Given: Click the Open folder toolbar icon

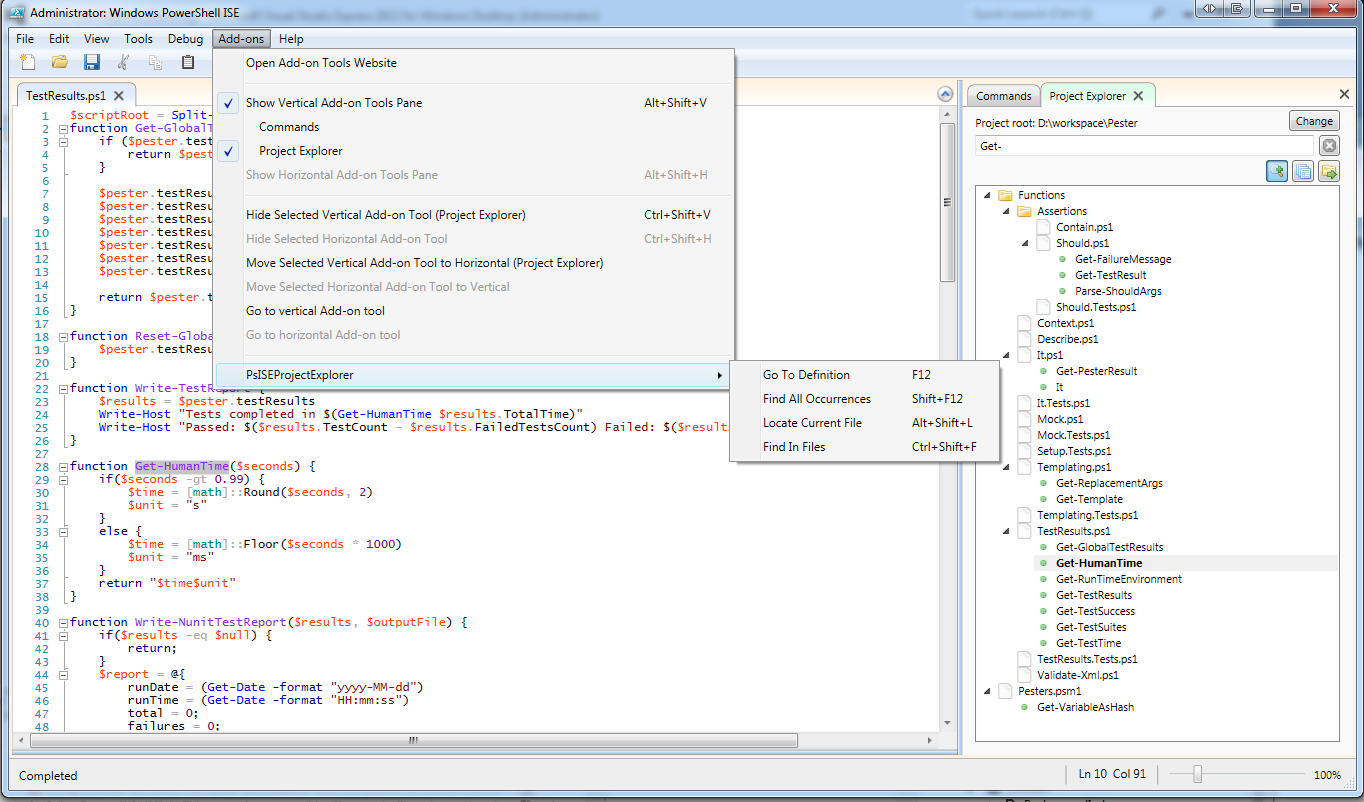Looking at the screenshot, I should [x=60, y=62].
